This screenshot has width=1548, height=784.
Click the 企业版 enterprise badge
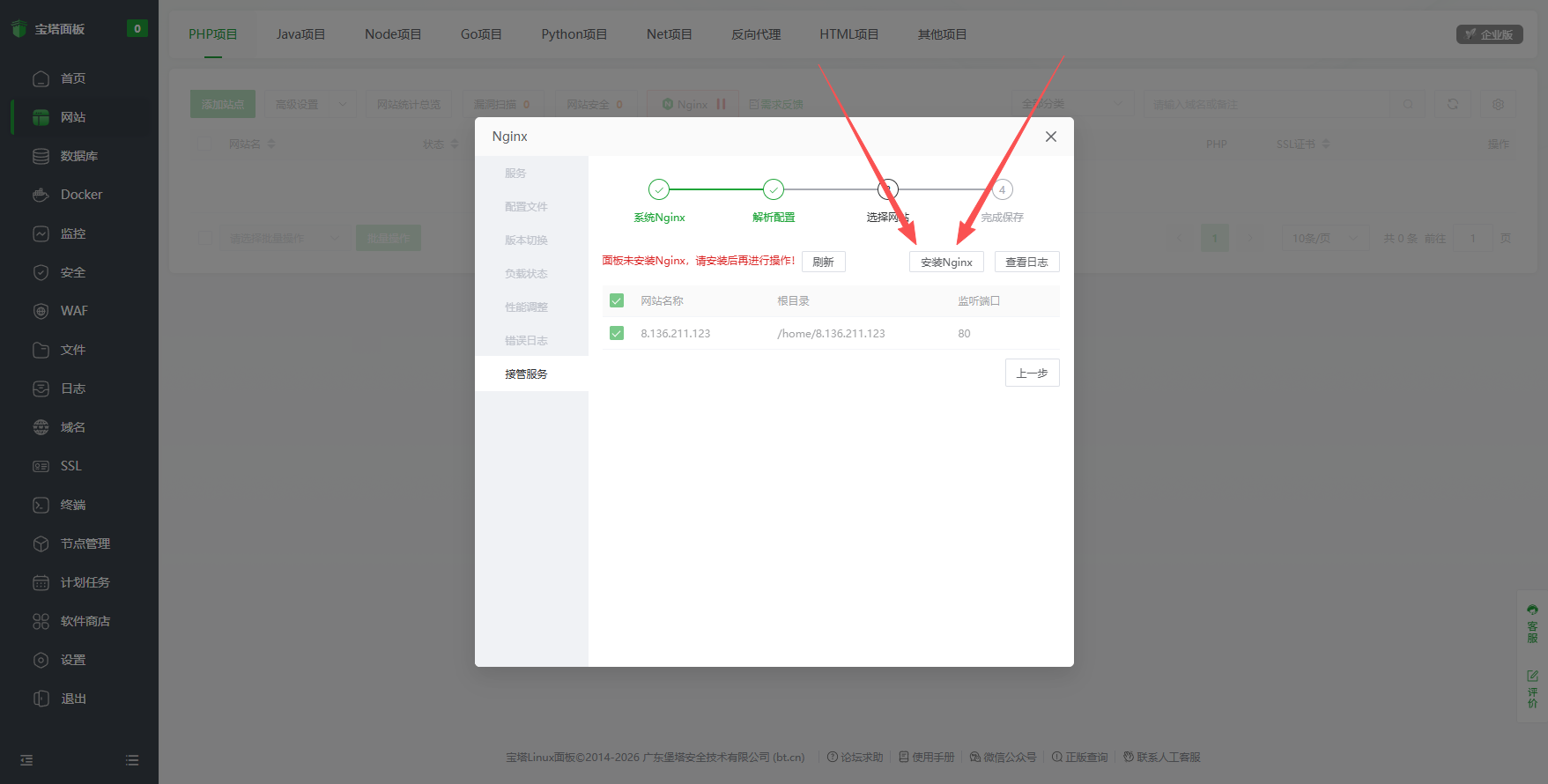(x=1489, y=34)
